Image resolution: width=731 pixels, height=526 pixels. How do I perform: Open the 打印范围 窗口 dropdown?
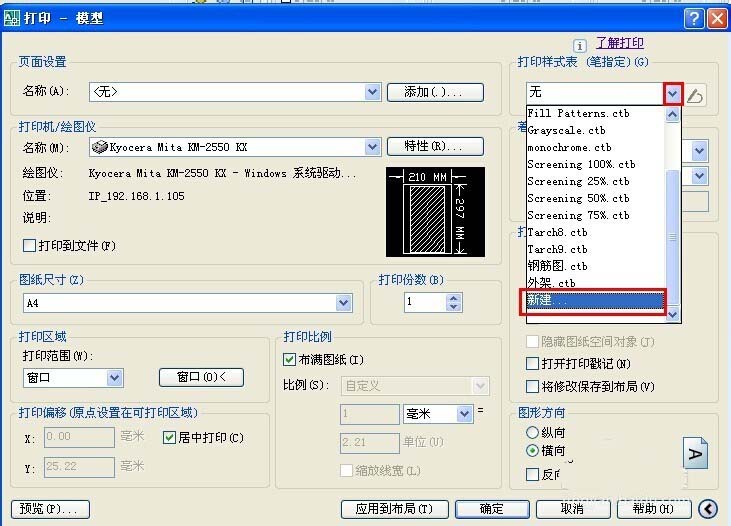click(114, 377)
